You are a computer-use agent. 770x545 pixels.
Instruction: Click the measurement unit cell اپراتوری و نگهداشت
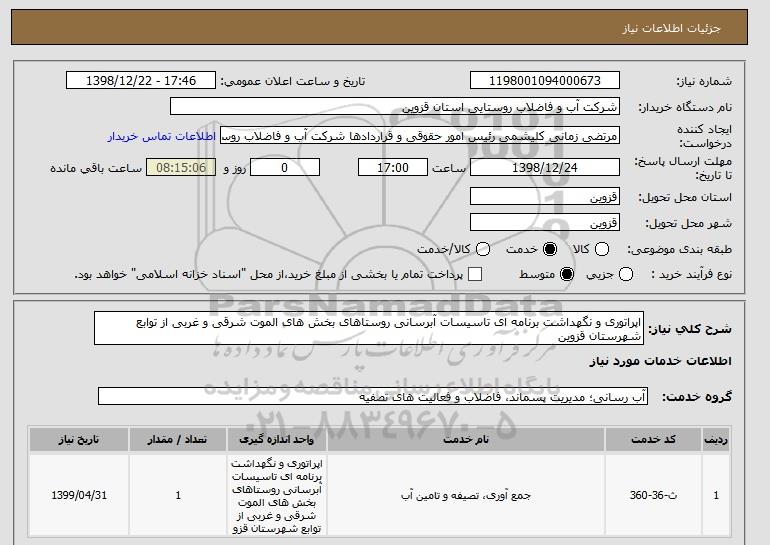coord(276,496)
